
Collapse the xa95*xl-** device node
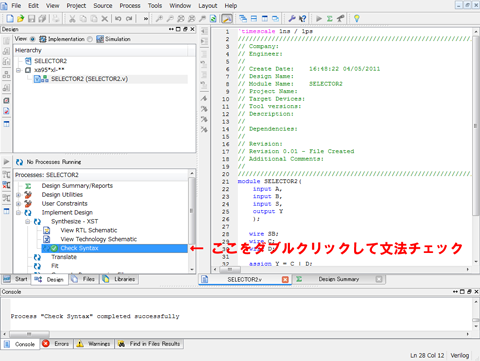18,70
